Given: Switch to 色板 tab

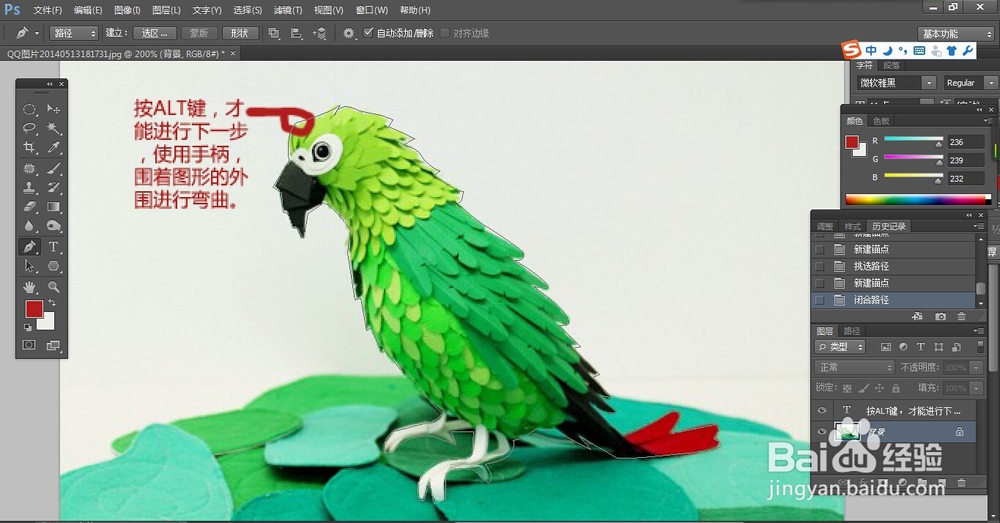Looking at the screenshot, I should tap(881, 121).
